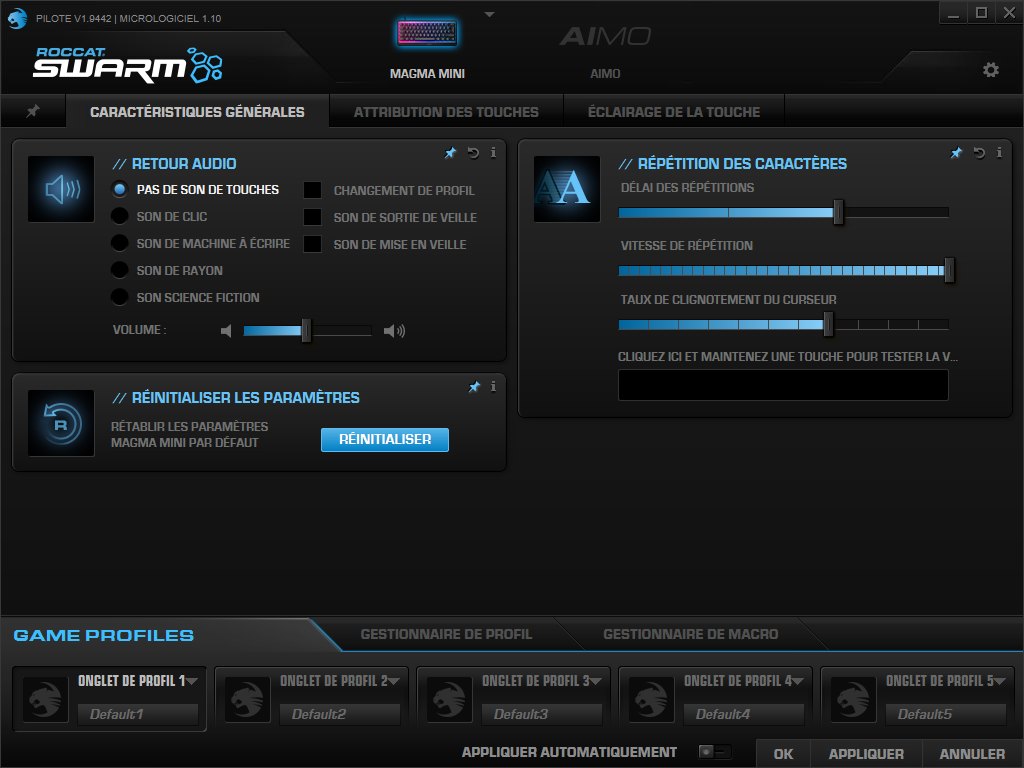
Task: Click the Roccat icon for Default1 profile
Action: point(45,699)
